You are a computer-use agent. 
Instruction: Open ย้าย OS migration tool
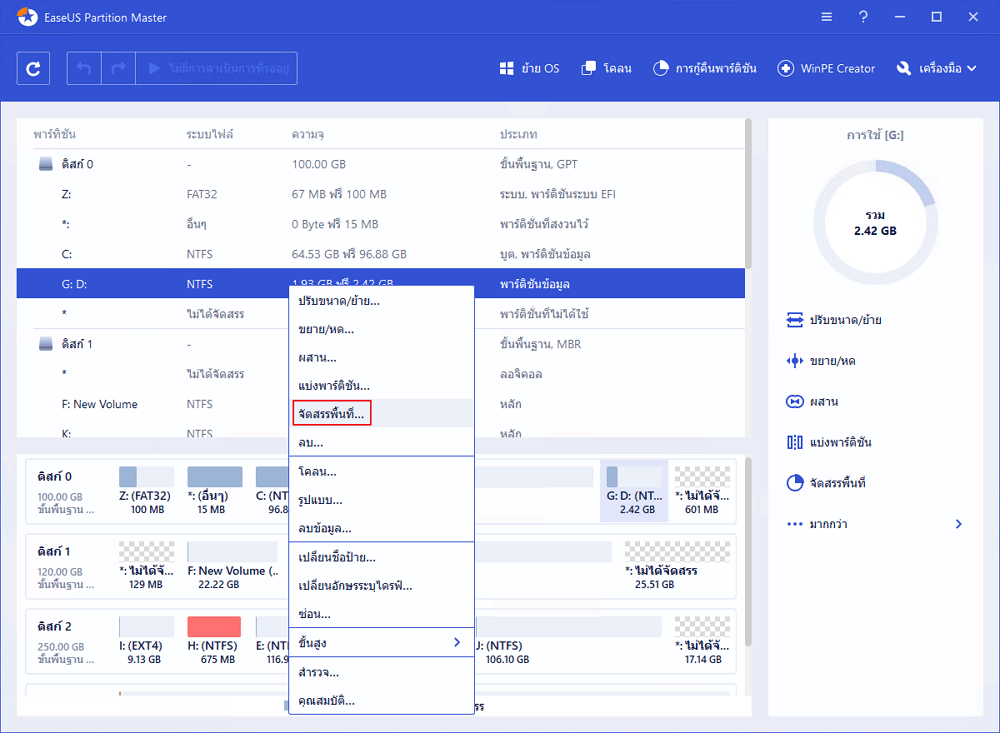(x=529, y=68)
